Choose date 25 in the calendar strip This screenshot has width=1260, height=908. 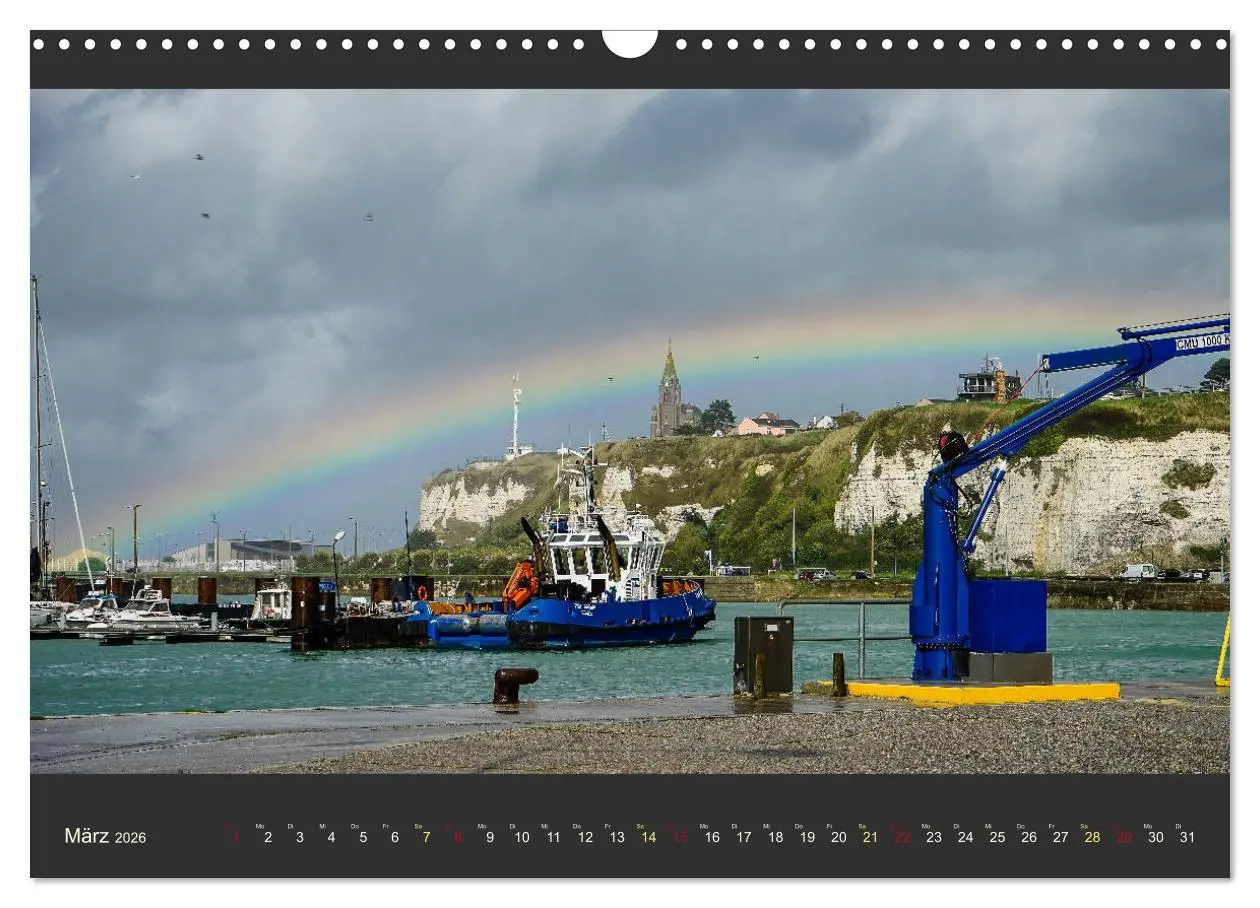coord(997,837)
